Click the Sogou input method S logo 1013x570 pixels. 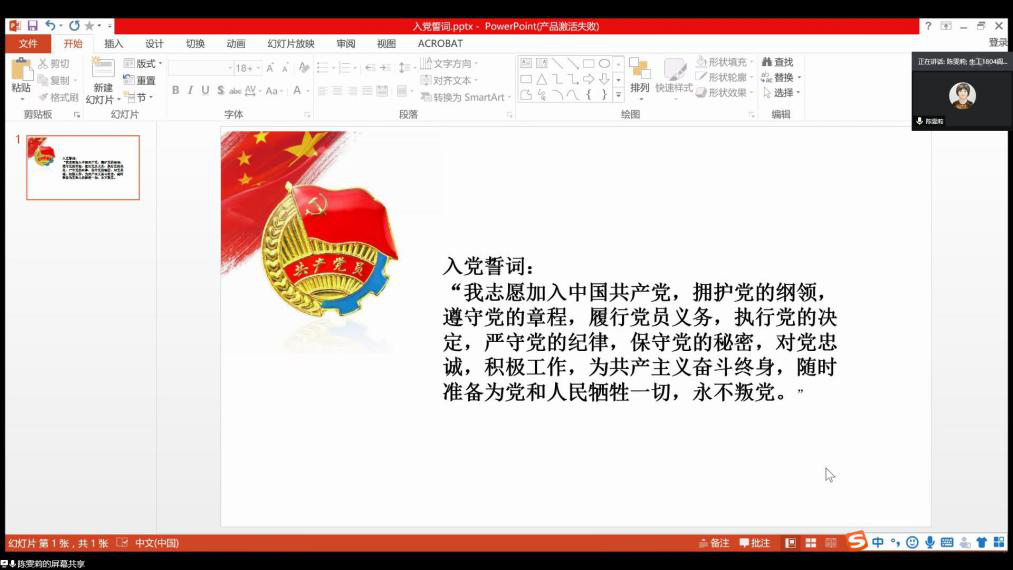[857, 540]
